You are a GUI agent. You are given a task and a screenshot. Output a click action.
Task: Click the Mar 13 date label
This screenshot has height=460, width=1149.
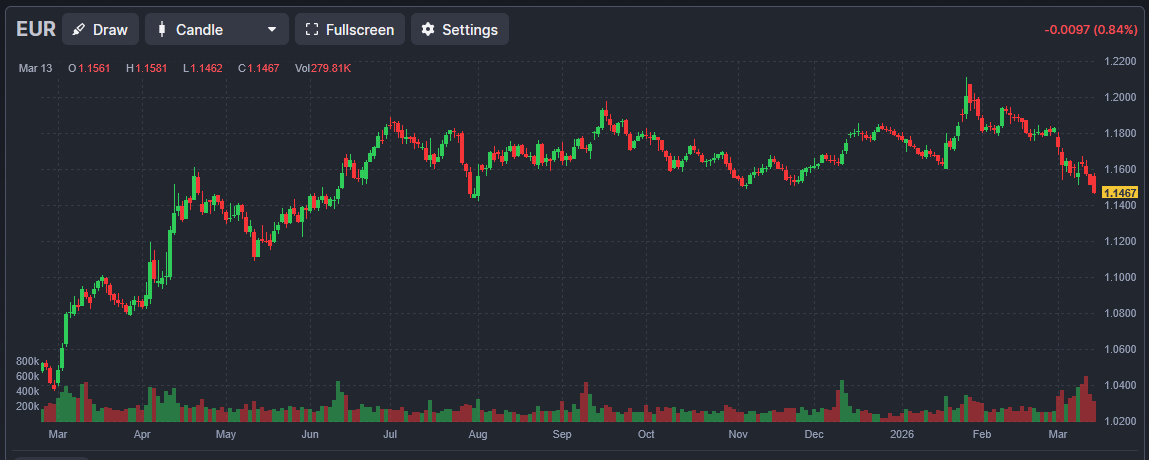tap(36, 68)
